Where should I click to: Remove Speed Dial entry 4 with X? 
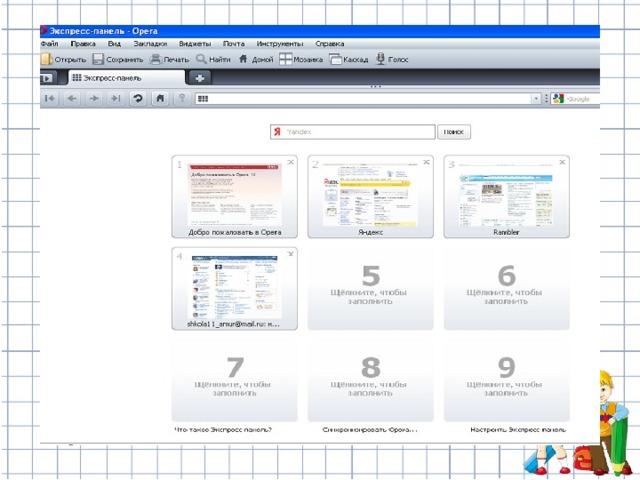291,254
